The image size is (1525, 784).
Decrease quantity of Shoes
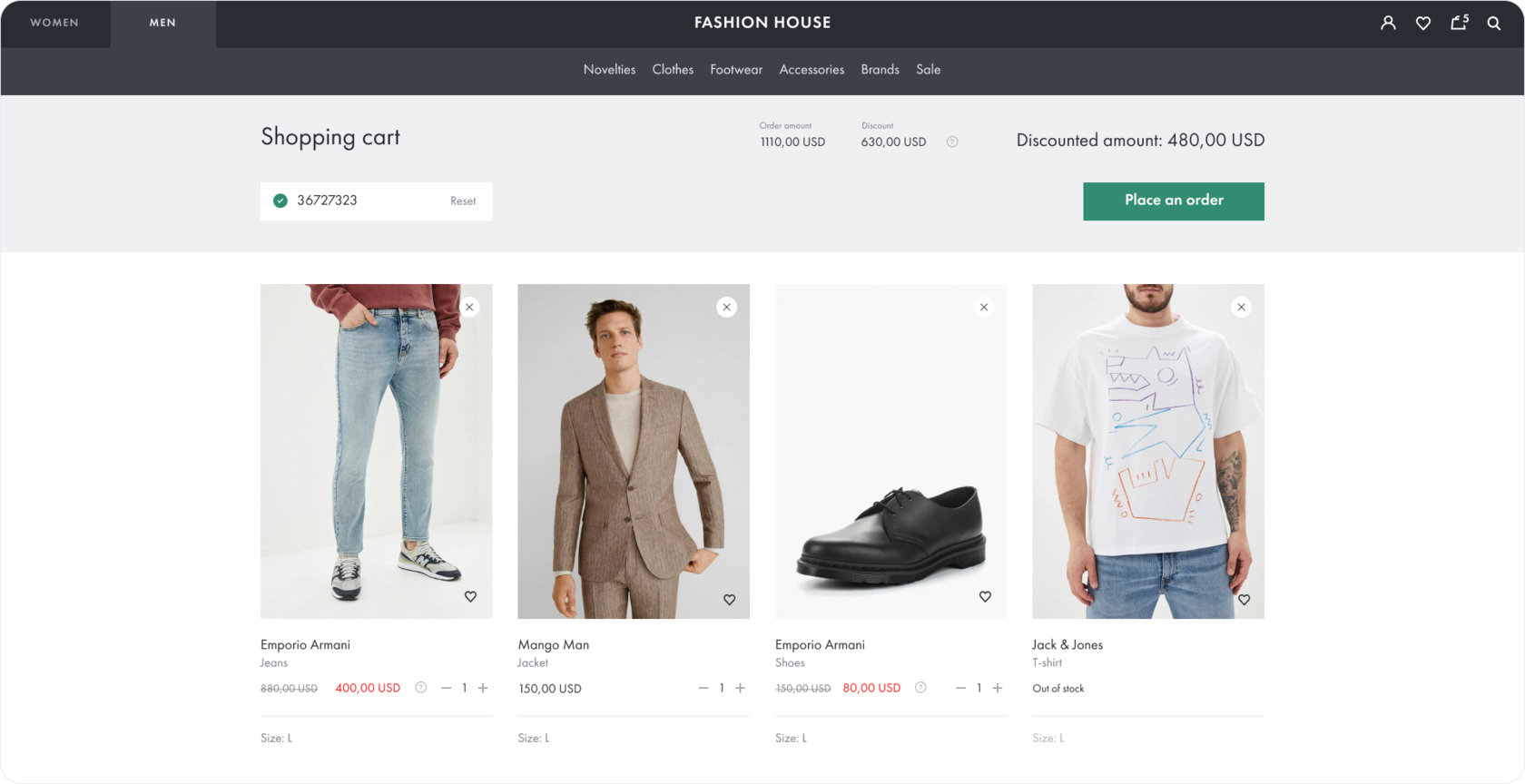point(960,688)
